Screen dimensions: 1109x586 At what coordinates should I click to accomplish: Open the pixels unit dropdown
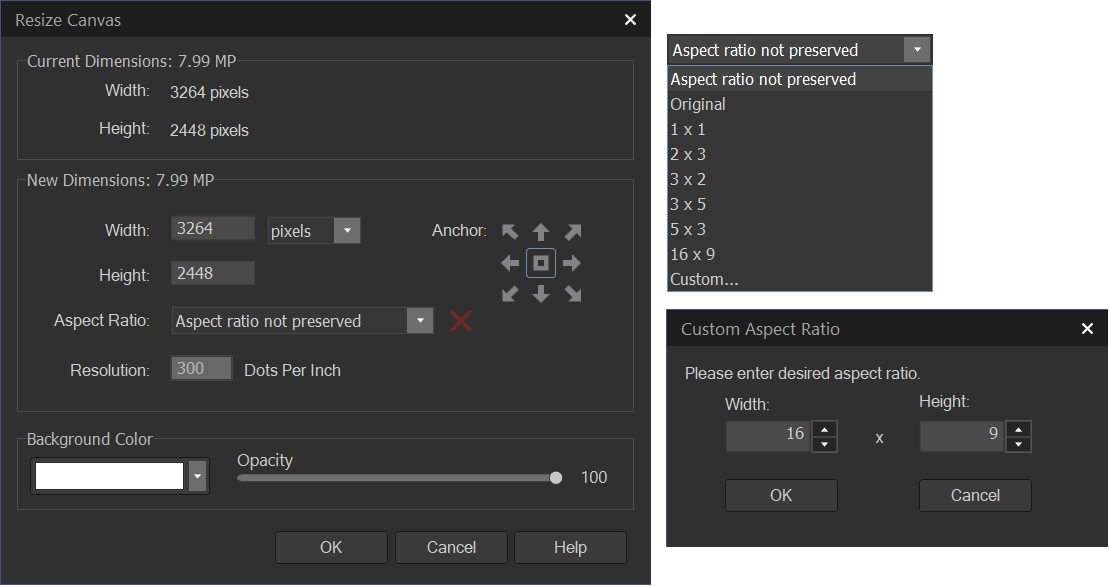pyautogui.click(x=347, y=231)
